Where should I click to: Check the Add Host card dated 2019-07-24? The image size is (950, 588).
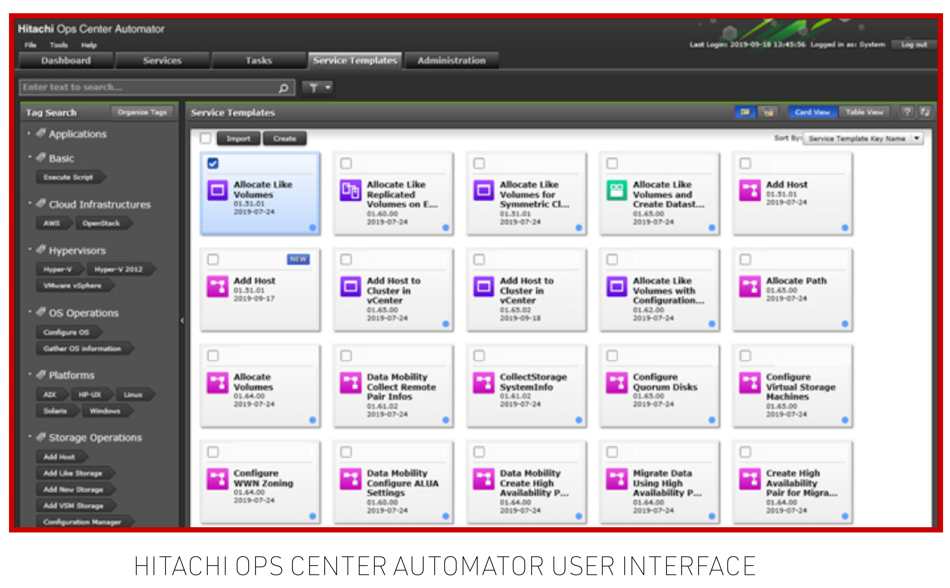click(745, 164)
